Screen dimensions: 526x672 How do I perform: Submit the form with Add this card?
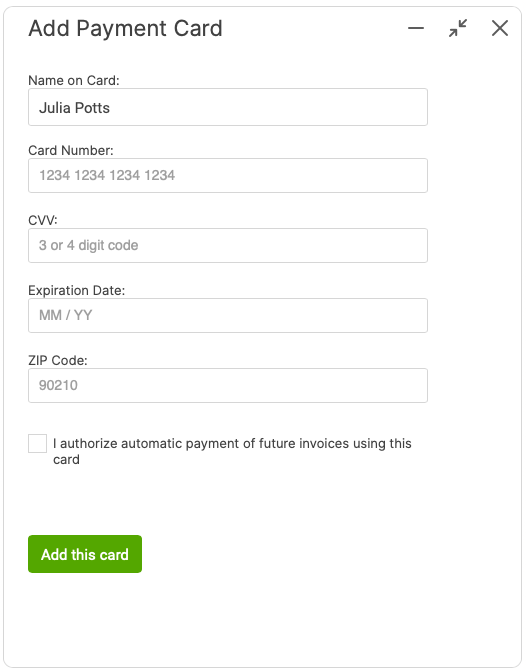pos(85,554)
